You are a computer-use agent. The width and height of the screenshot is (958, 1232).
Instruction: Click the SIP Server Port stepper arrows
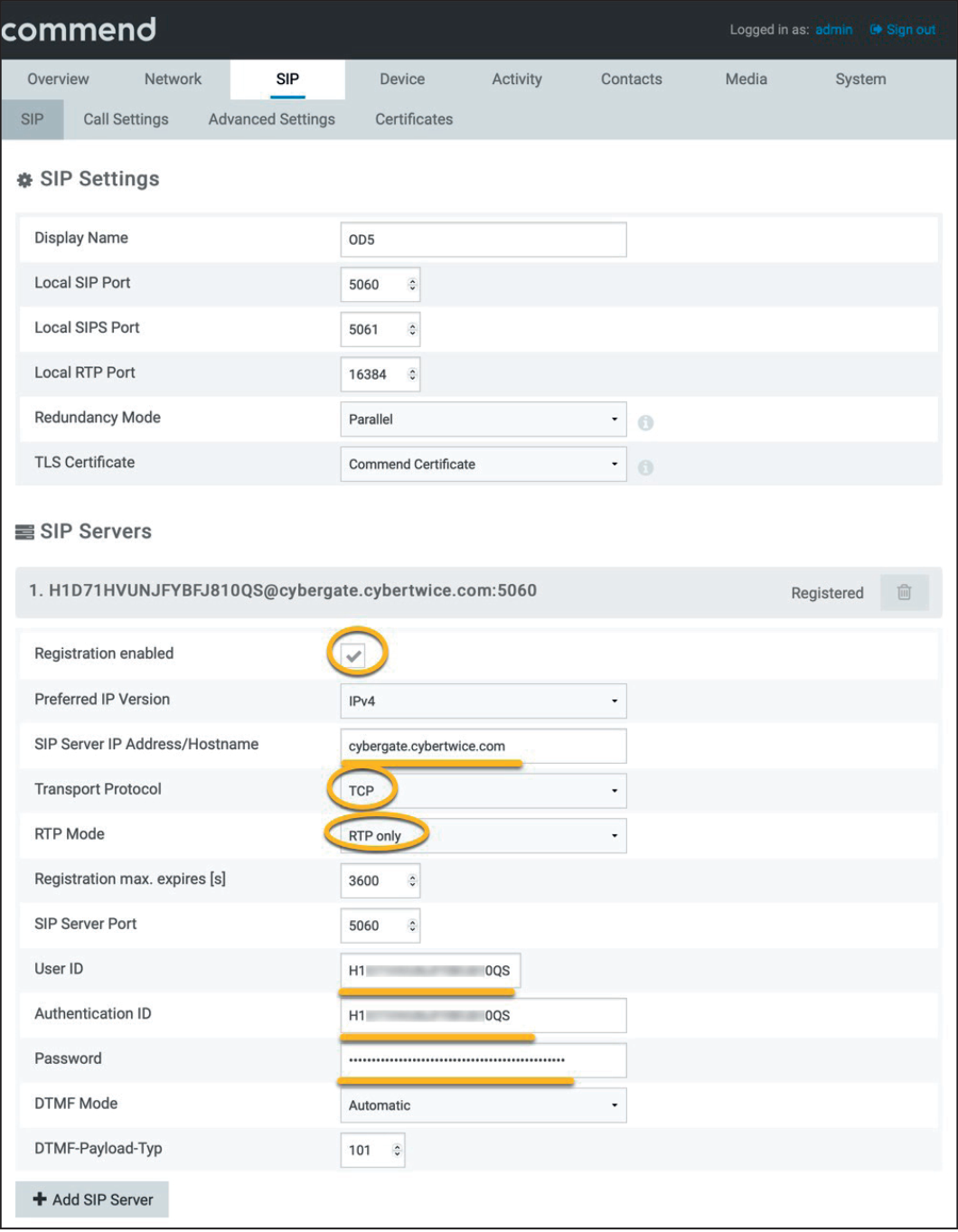pos(412,926)
